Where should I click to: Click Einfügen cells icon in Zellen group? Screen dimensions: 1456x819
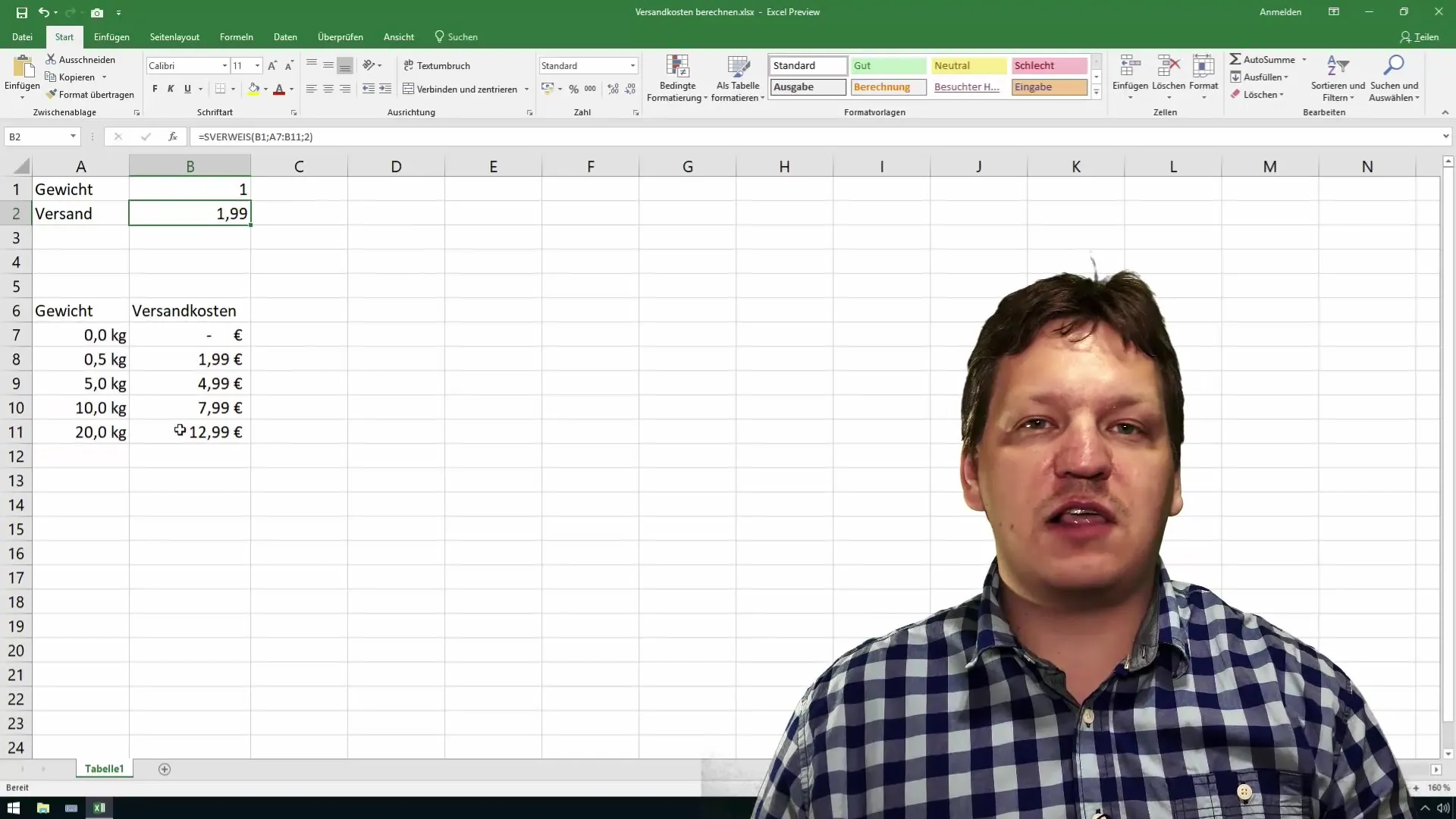(1130, 67)
